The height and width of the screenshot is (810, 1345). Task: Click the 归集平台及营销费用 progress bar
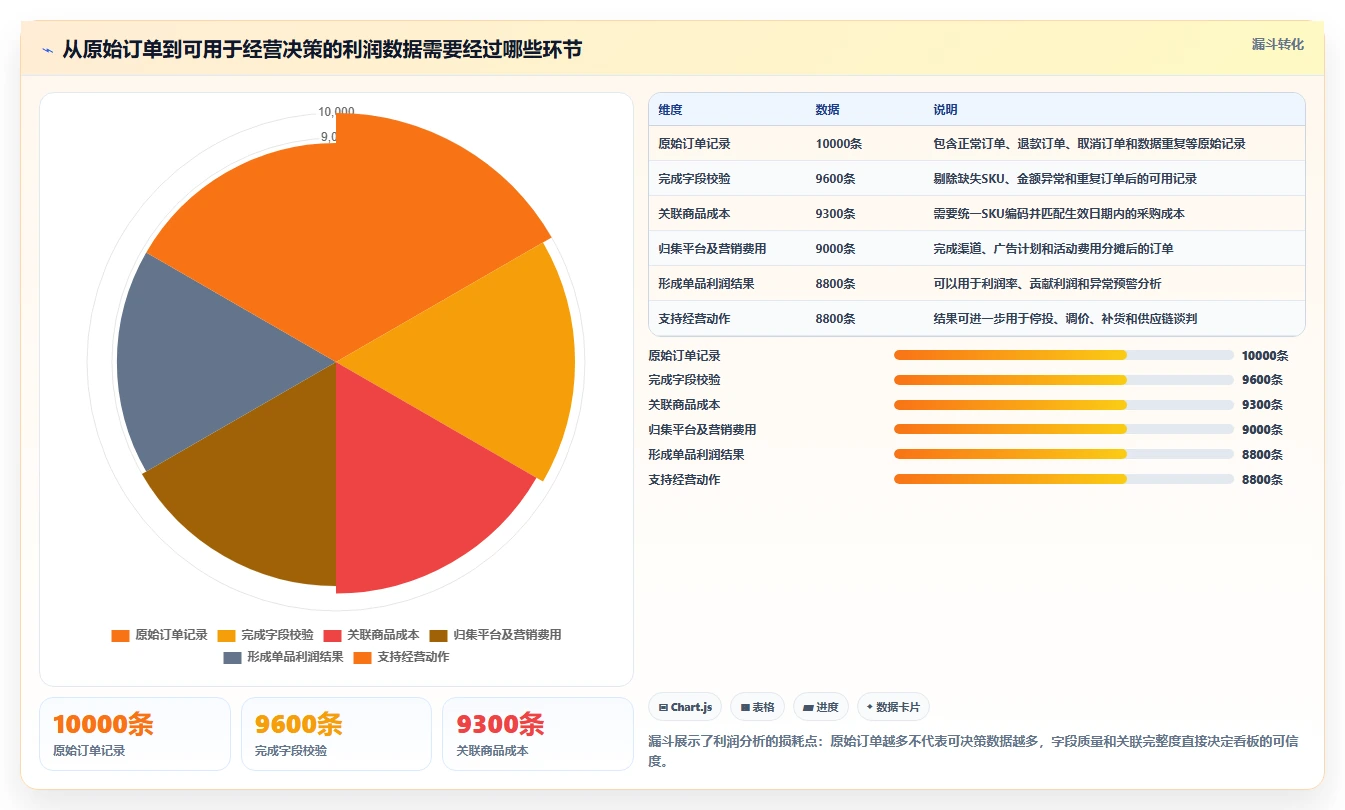click(1063, 430)
